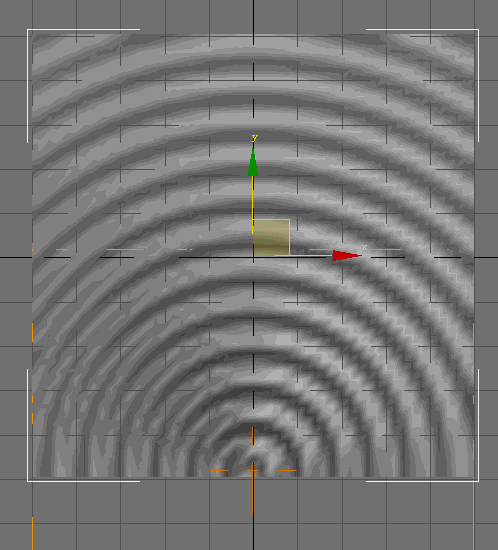
Task: Click the red X-axis arrow of the gizmo
Action: pos(347,255)
